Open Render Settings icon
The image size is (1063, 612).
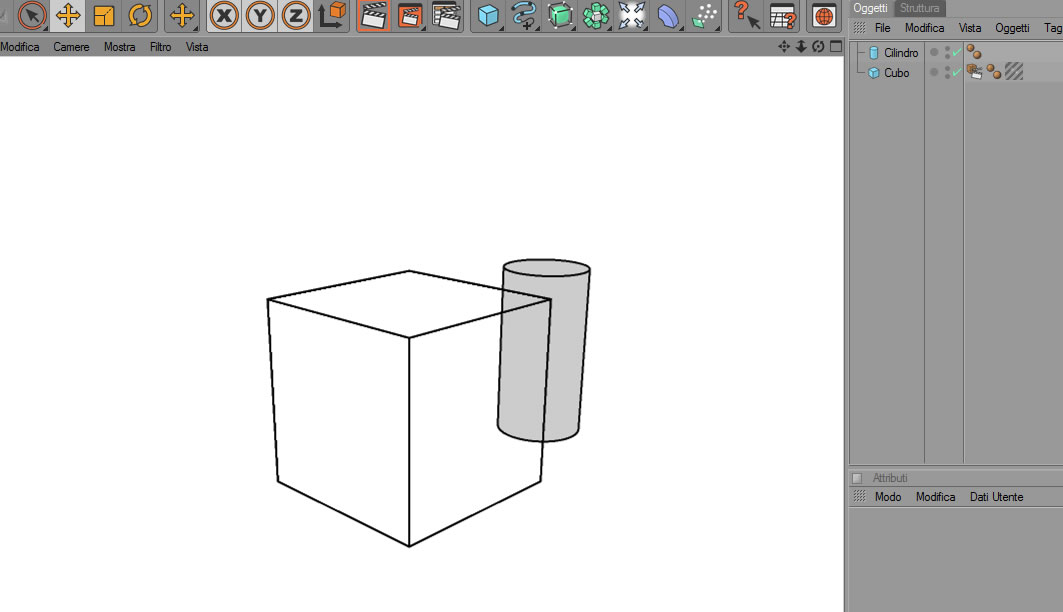click(446, 16)
